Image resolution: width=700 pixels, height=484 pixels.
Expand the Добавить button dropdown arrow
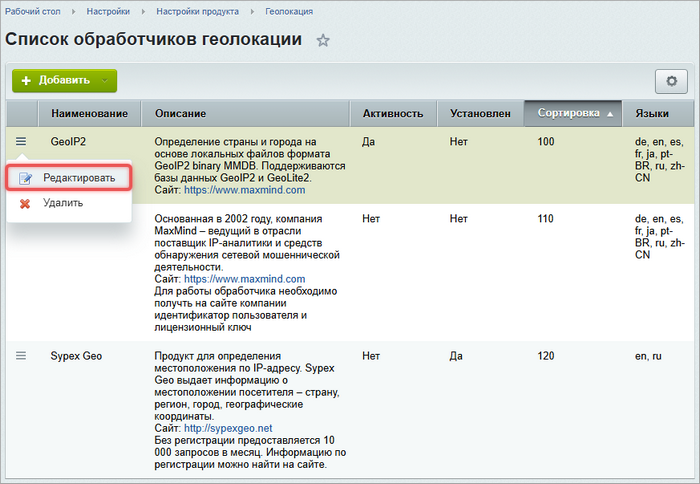(105, 80)
